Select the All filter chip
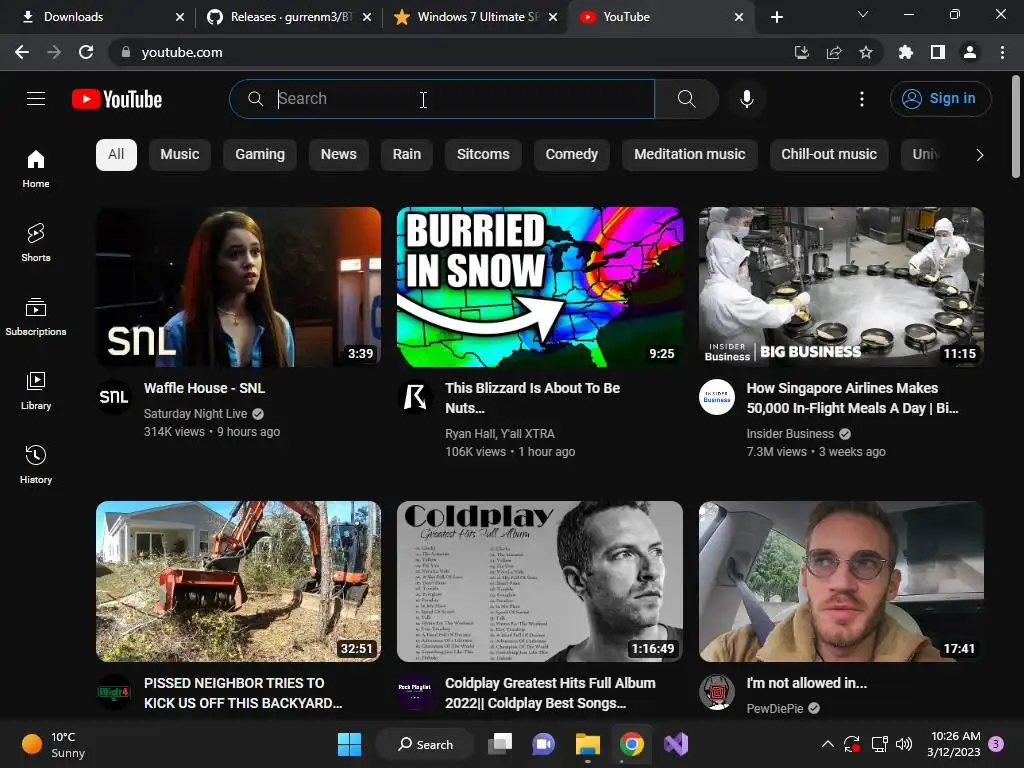 (116, 155)
